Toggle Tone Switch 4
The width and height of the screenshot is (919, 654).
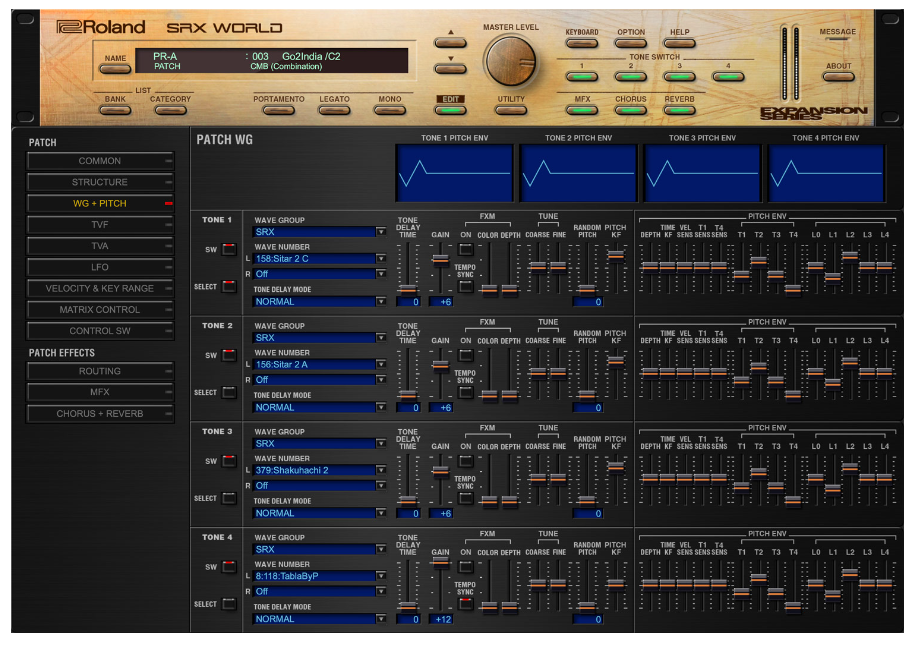(x=728, y=77)
